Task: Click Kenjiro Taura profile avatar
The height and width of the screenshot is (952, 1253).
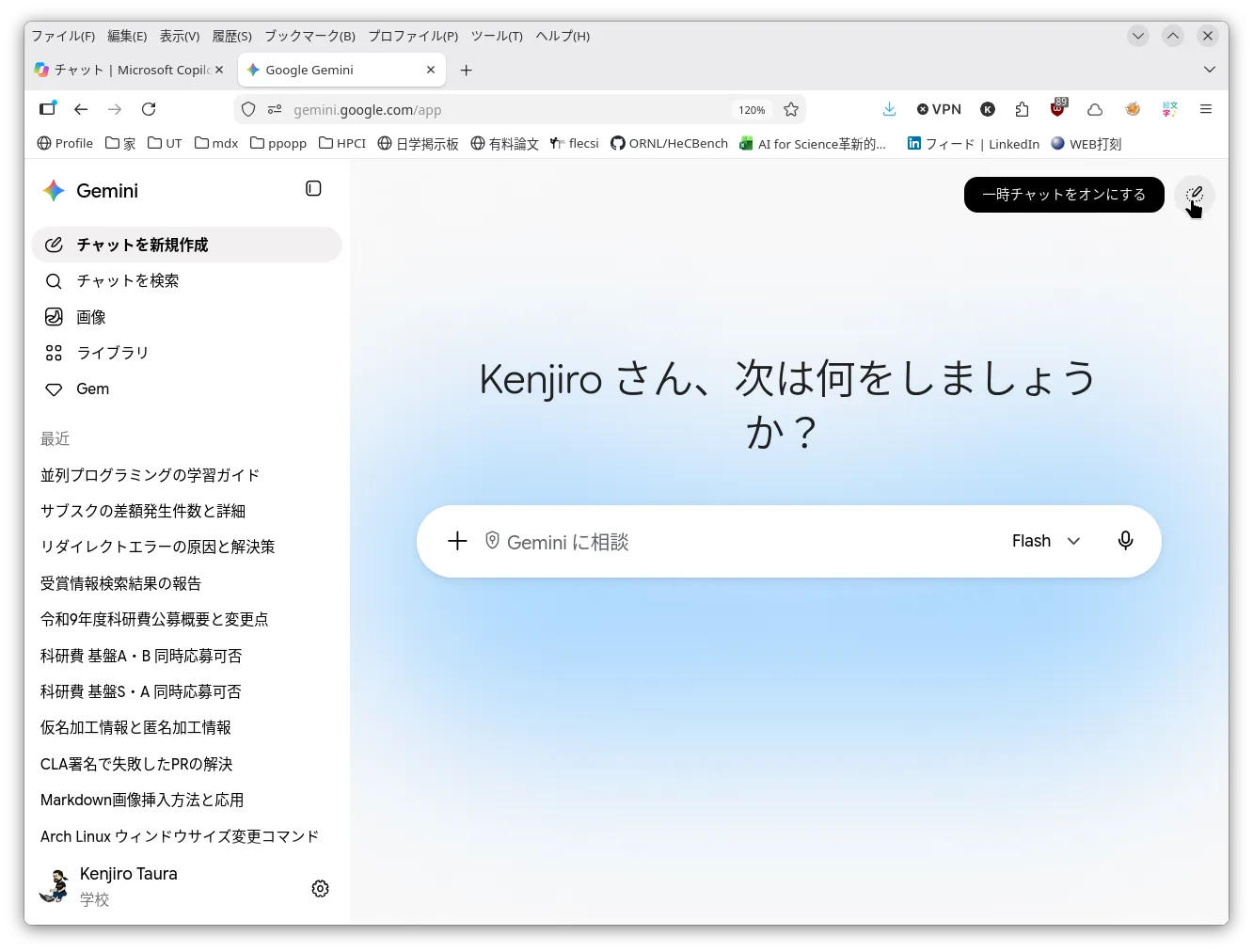Action: 55,886
